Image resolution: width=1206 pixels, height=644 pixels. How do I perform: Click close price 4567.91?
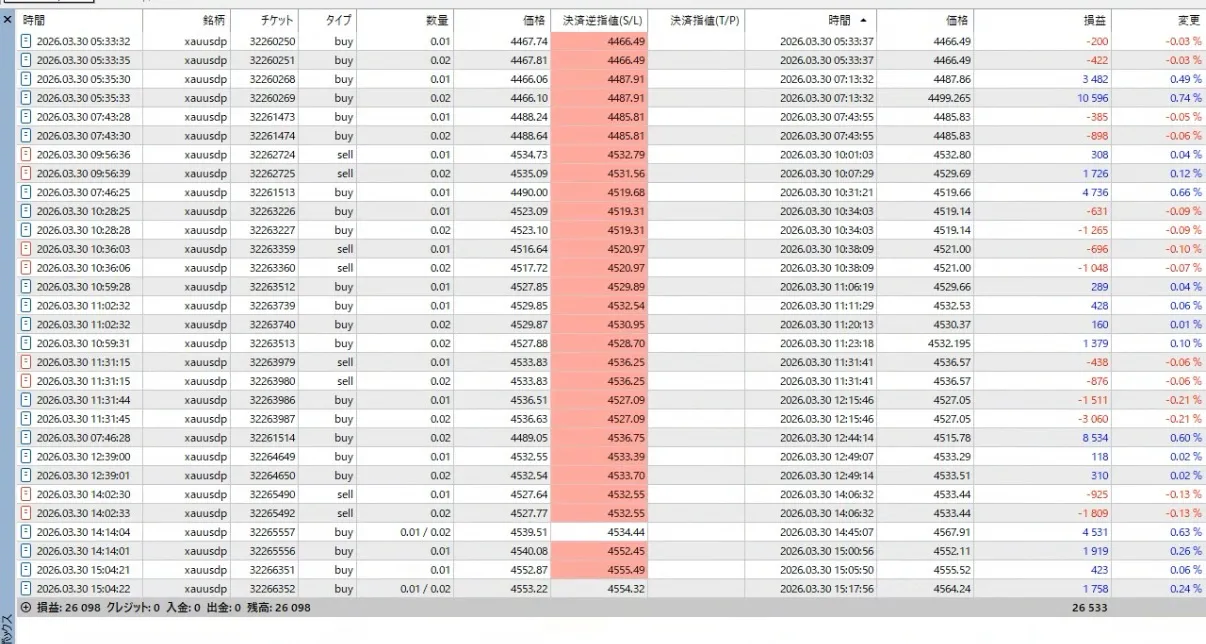(x=952, y=532)
